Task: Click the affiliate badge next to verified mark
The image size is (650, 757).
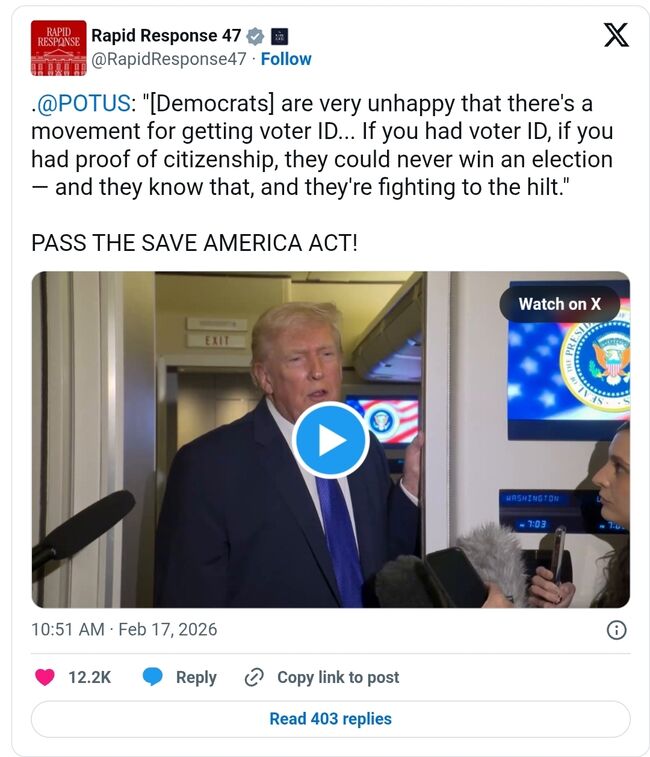Action: 280,36
